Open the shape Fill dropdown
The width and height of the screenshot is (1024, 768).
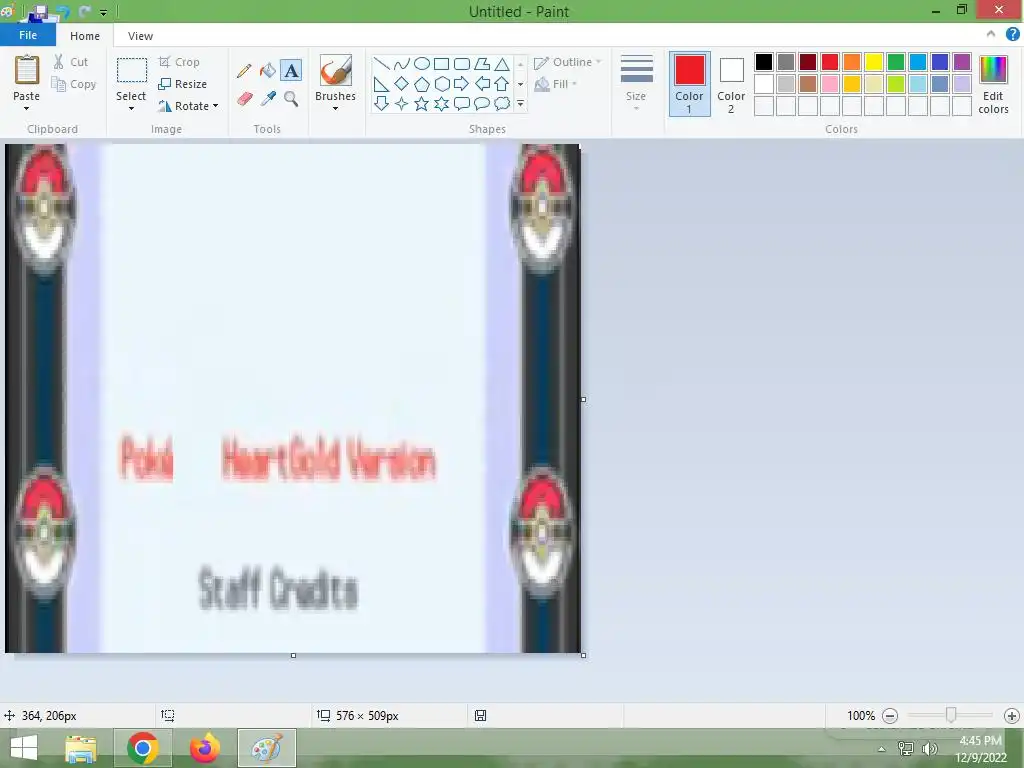click(x=556, y=84)
